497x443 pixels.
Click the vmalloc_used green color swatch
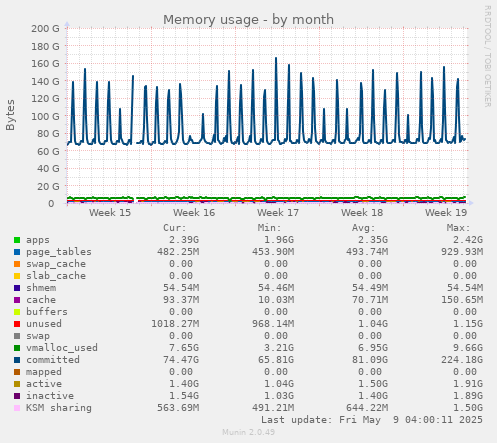pos(17,348)
